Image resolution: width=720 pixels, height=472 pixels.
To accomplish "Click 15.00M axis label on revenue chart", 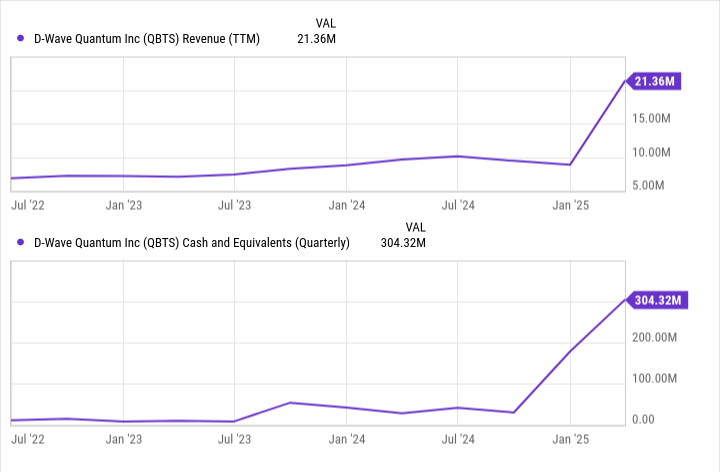I will tap(651, 118).
